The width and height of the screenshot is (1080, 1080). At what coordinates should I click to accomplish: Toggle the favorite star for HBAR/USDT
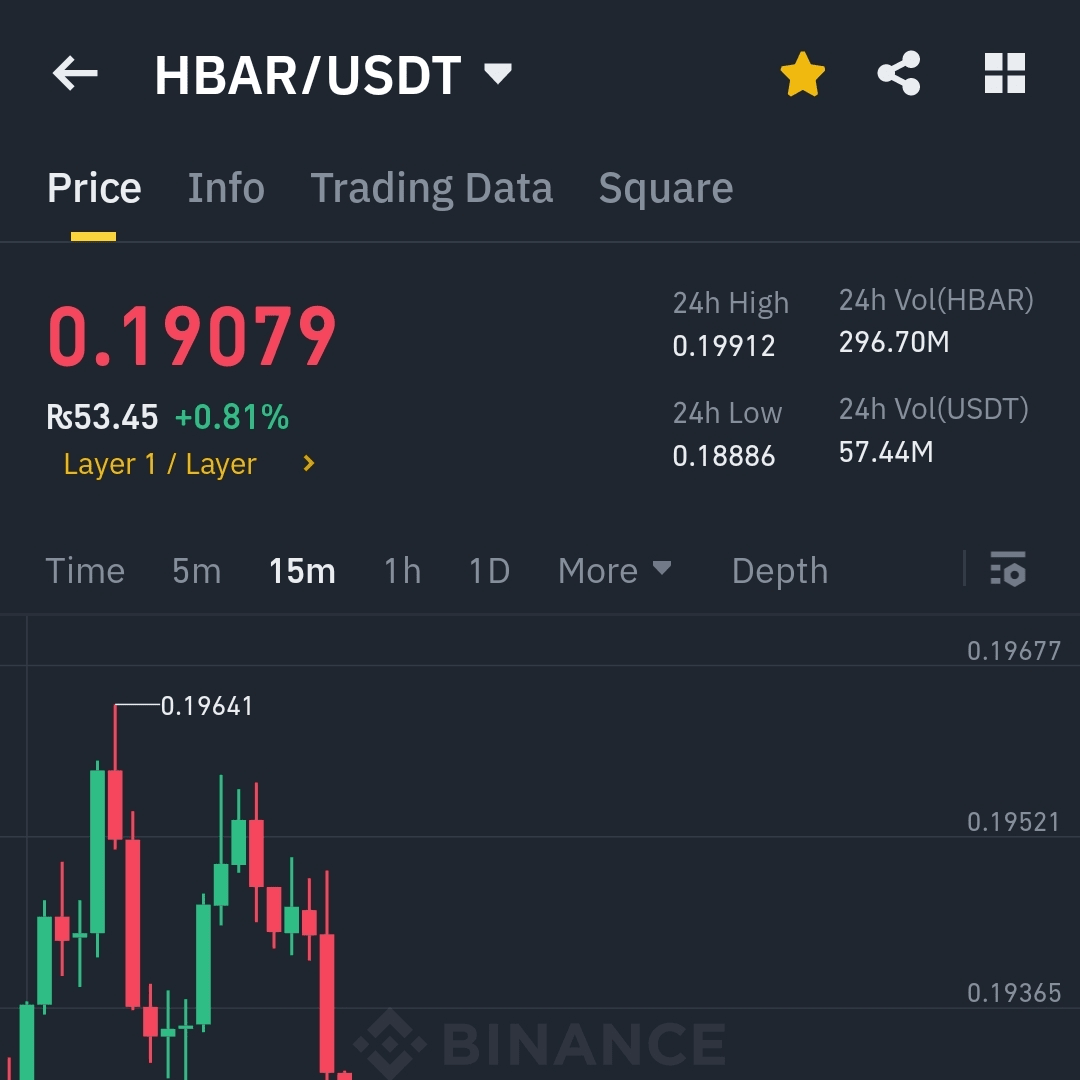pyautogui.click(x=802, y=74)
